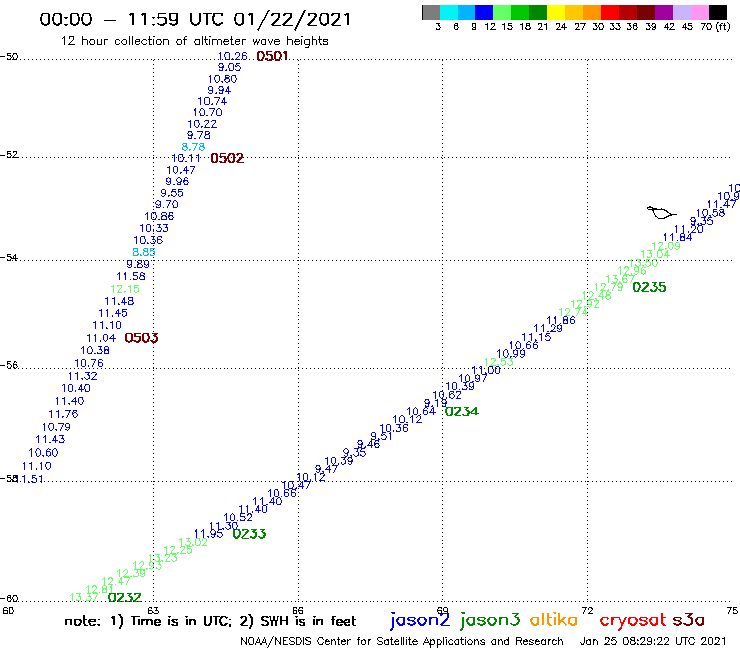Click the 0235 time marker

tap(649, 287)
